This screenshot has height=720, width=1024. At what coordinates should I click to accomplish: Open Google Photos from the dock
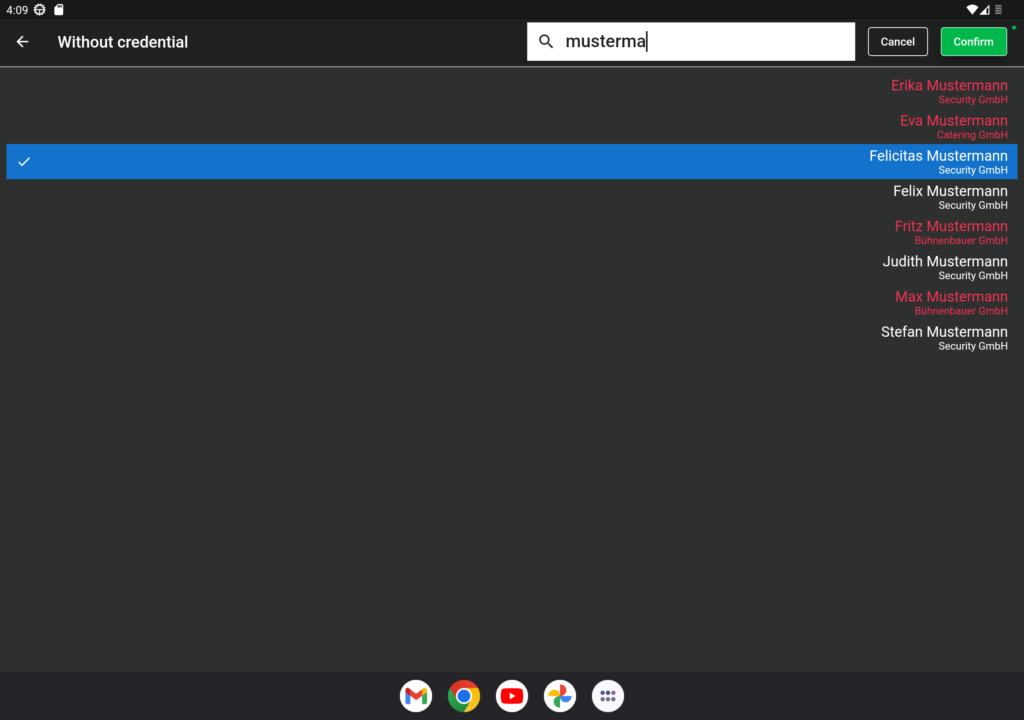[x=560, y=696]
